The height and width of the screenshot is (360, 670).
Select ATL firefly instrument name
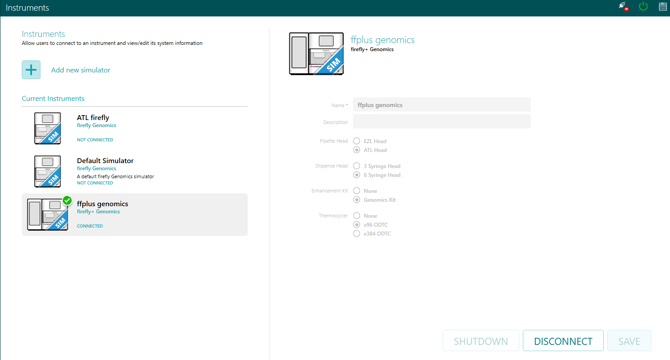tap(93, 117)
